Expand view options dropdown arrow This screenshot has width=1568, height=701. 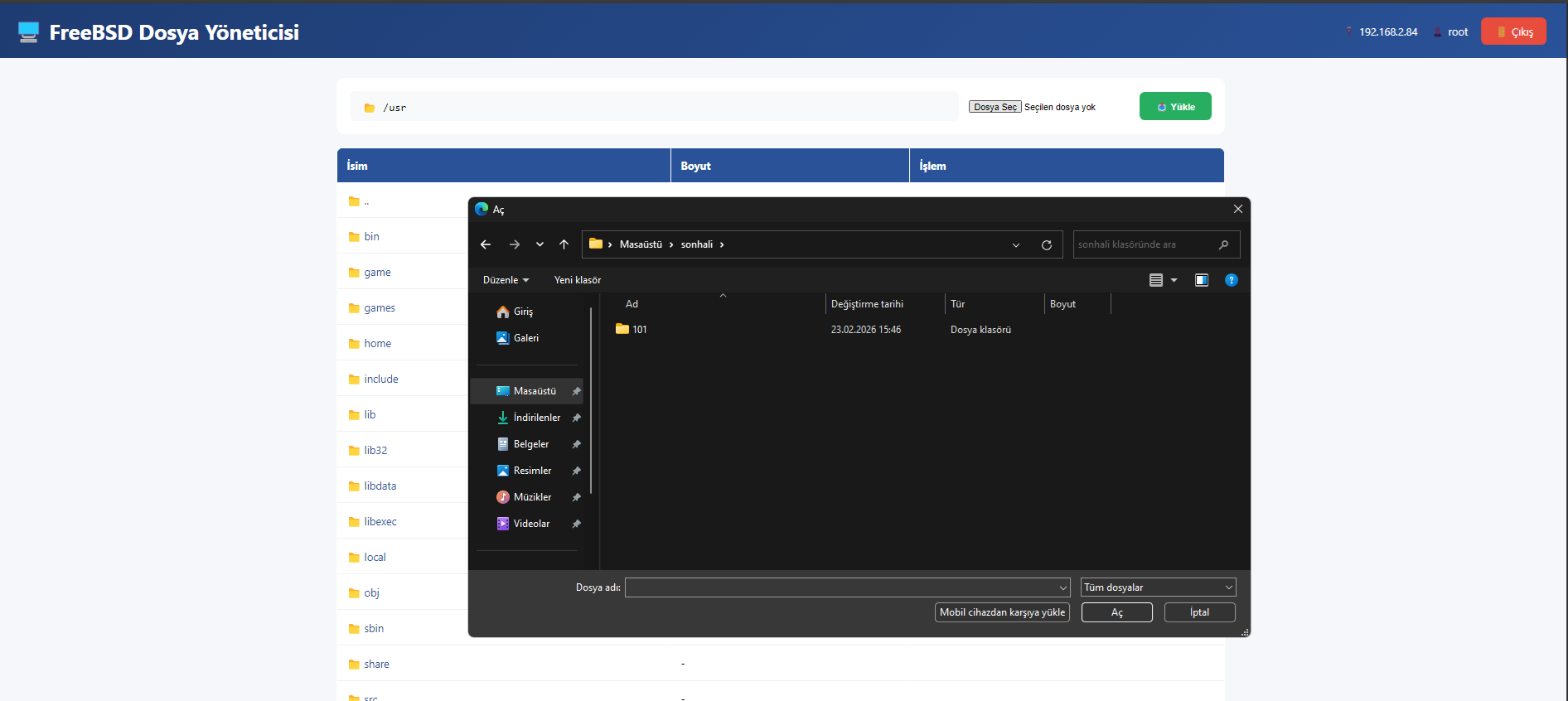tap(1174, 280)
